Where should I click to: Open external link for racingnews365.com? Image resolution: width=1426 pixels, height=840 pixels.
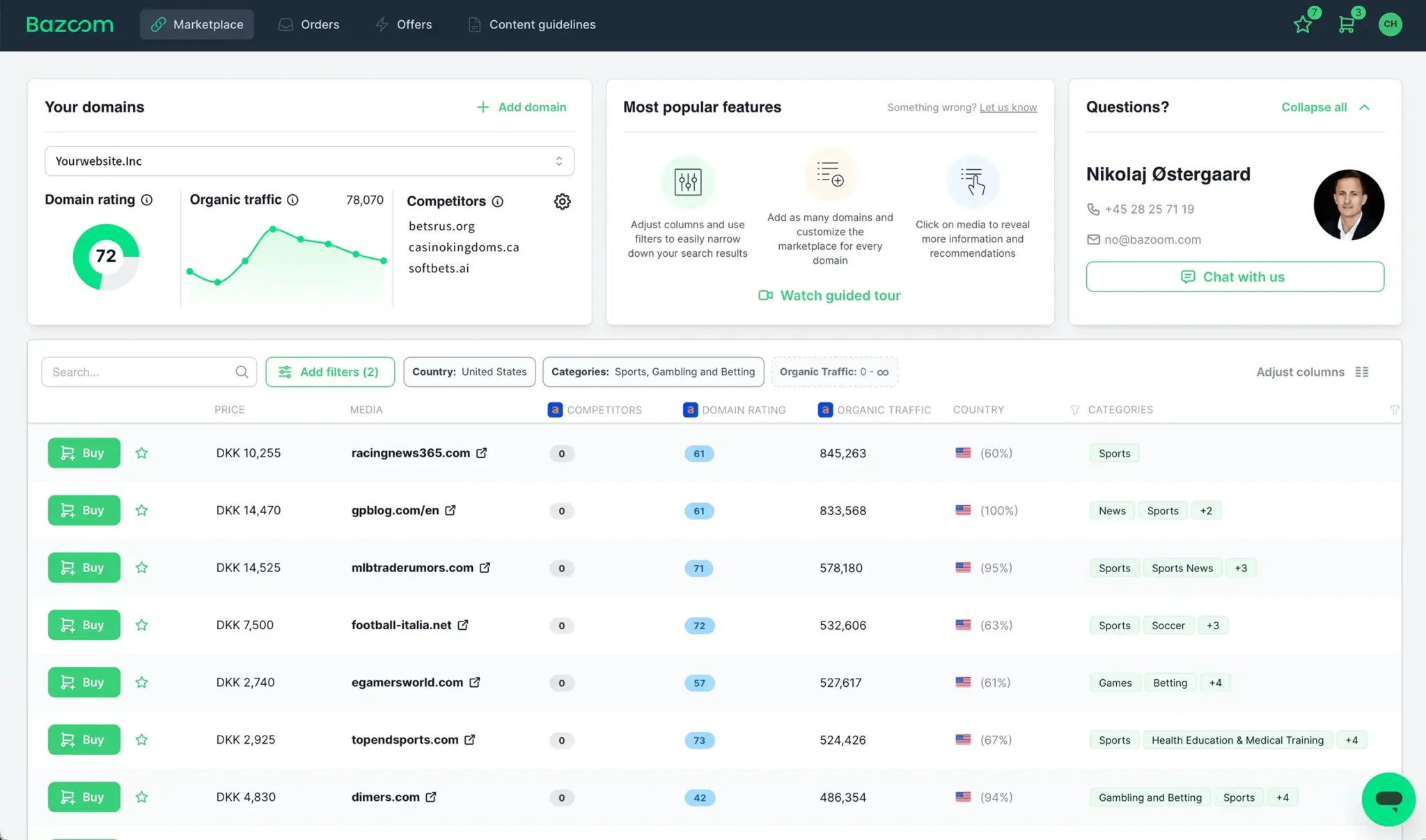point(481,453)
